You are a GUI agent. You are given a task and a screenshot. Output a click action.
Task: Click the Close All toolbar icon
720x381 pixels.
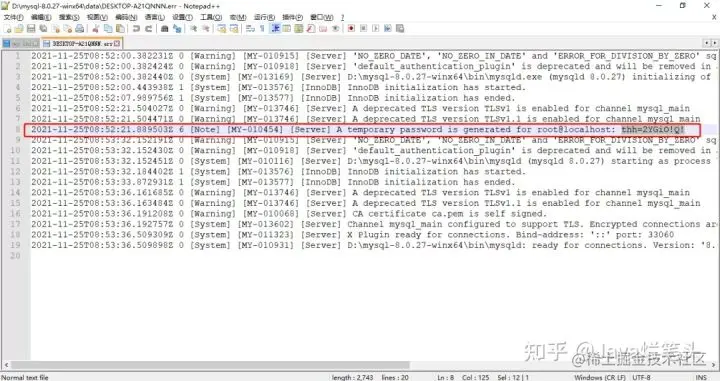point(68,28)
